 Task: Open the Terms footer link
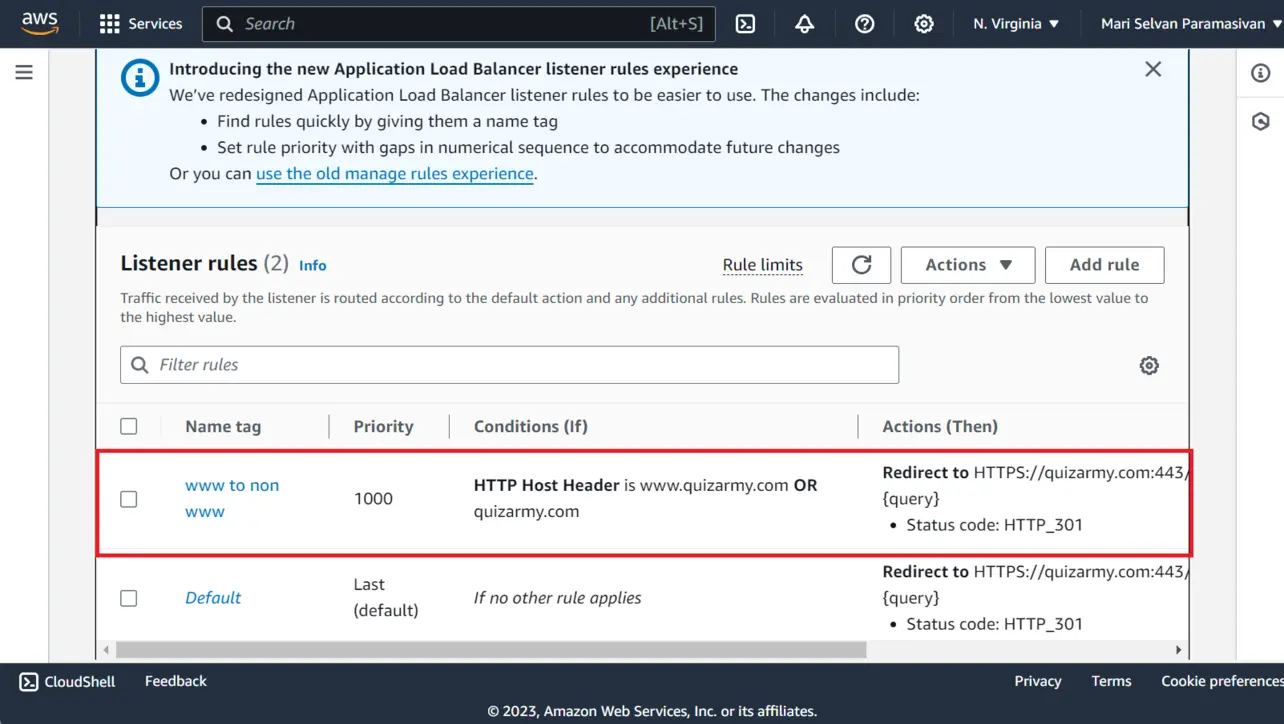[x=1111, y=681]
